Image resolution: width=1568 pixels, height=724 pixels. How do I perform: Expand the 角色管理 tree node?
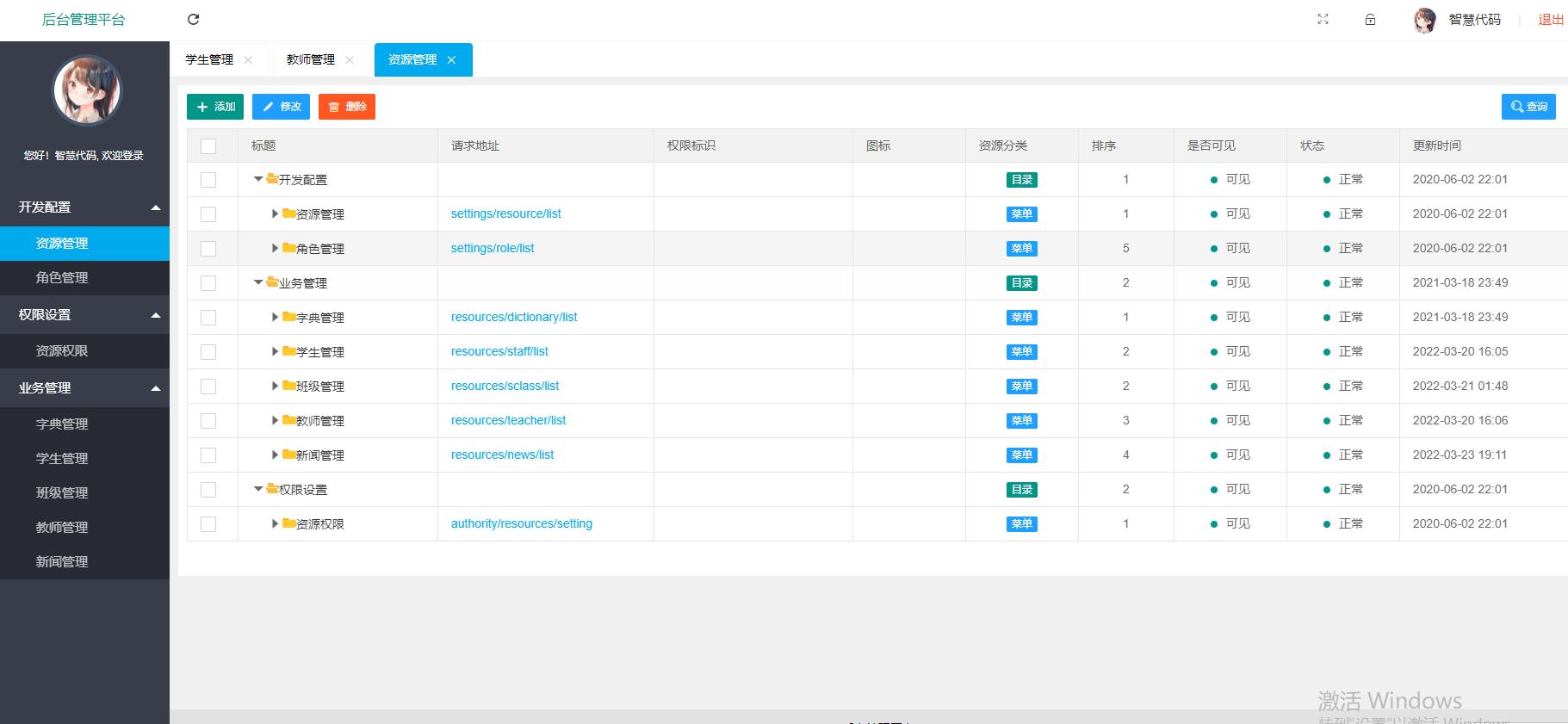pyautogui.click(x=276, y=248)
